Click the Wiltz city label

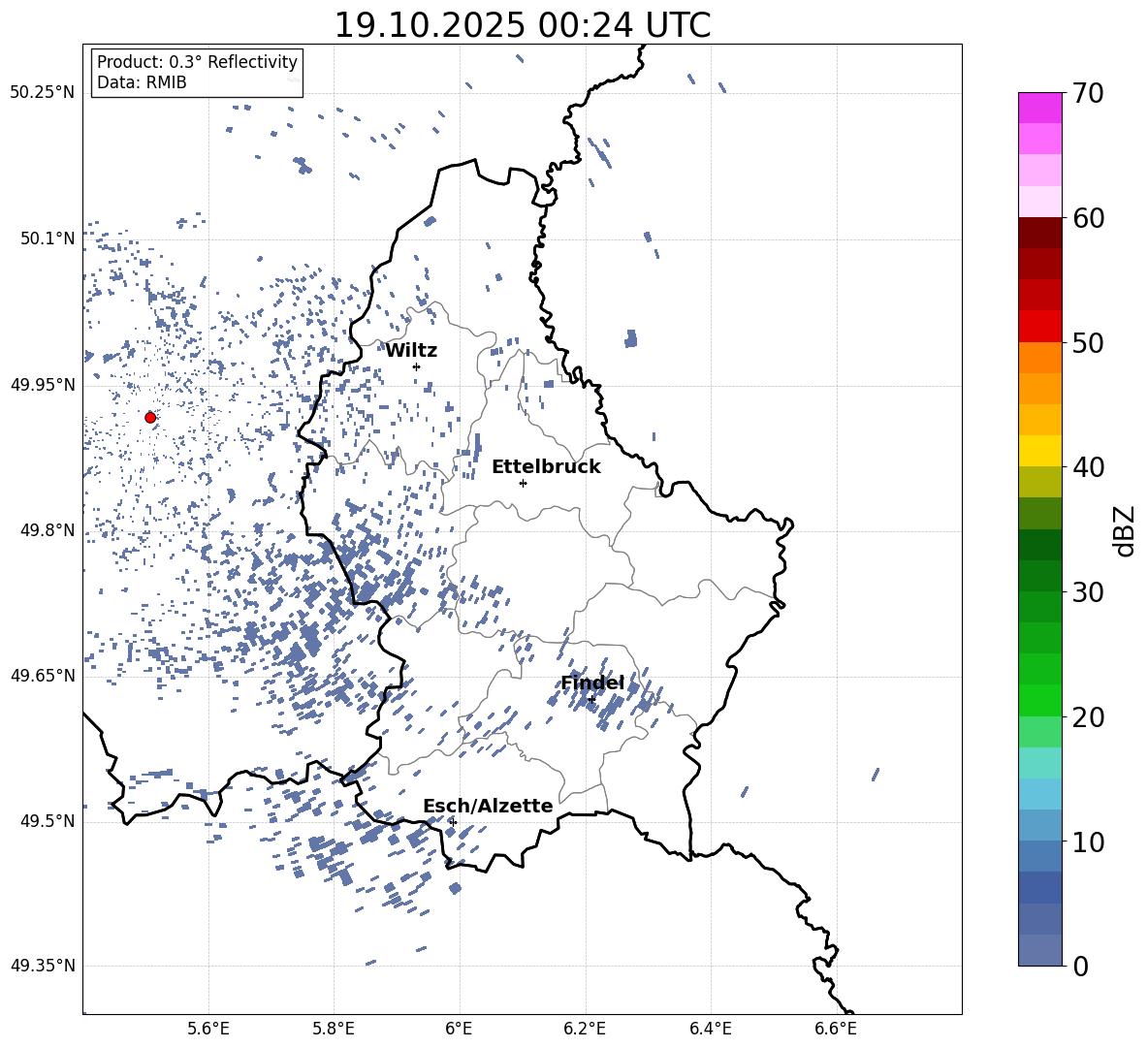click(x=411, y=351)
